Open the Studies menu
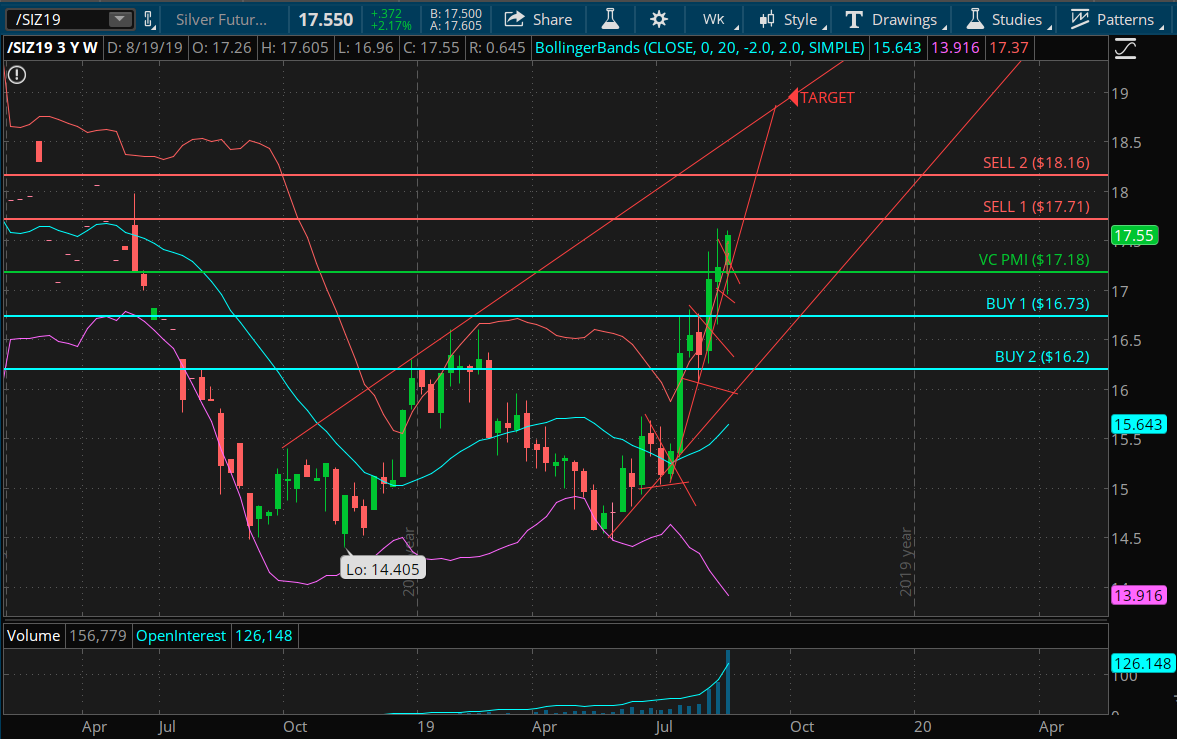 pyautogui.click(x=1015, y=19)
